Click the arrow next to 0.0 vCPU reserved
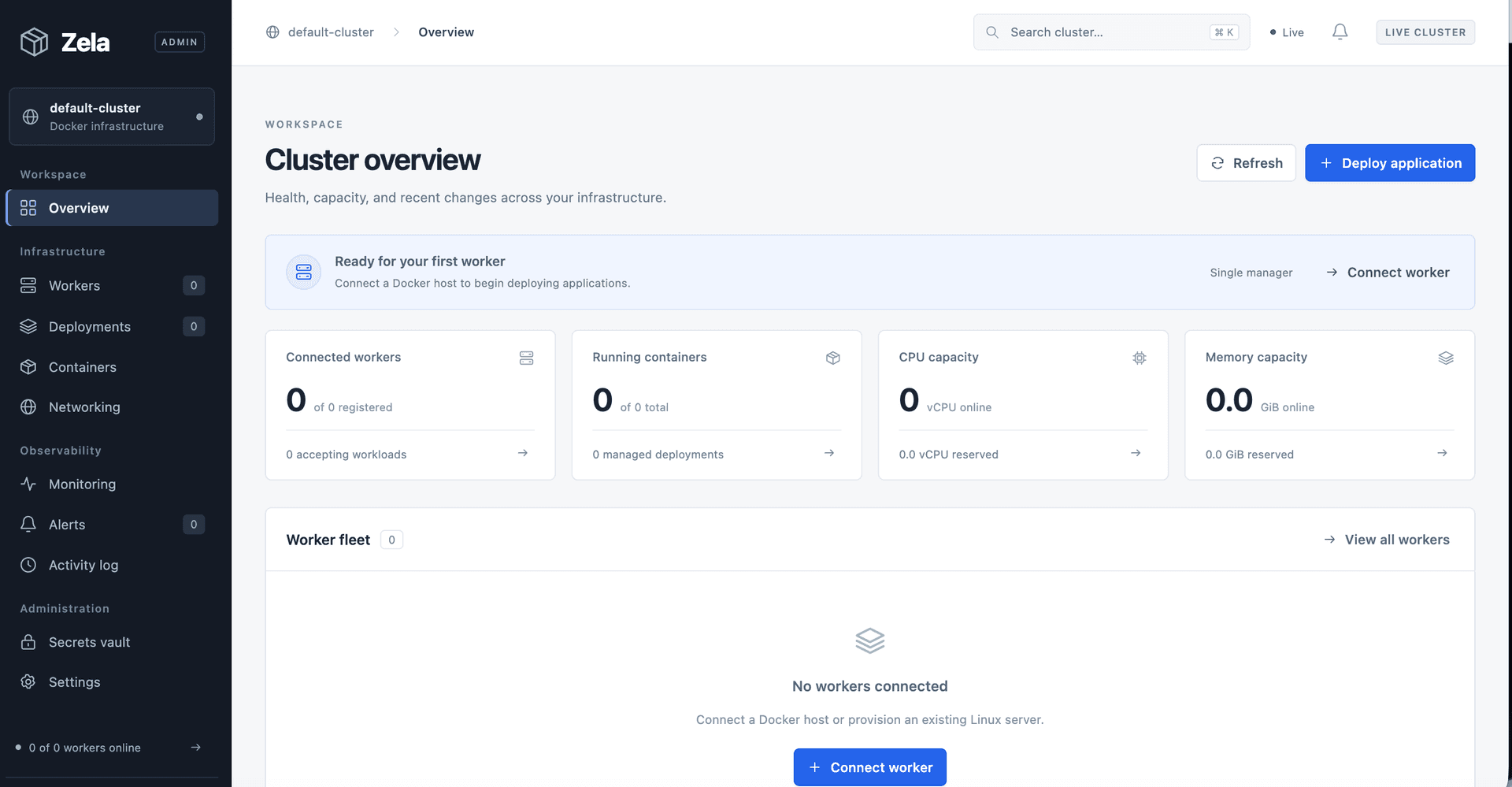Screen dimensions: 1512x787 click(x=1135, y=453)
